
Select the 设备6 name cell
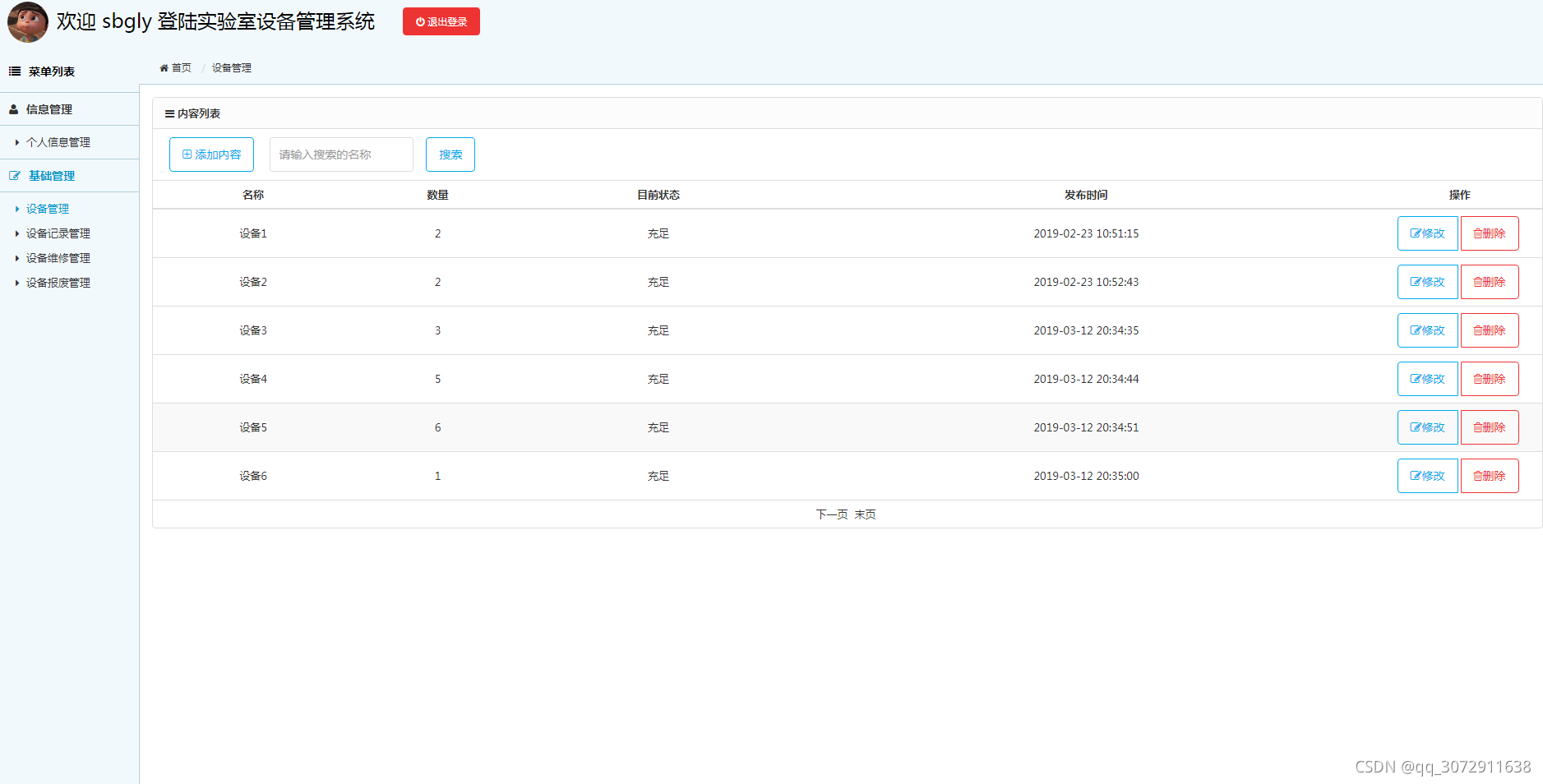tap(253, 476)
